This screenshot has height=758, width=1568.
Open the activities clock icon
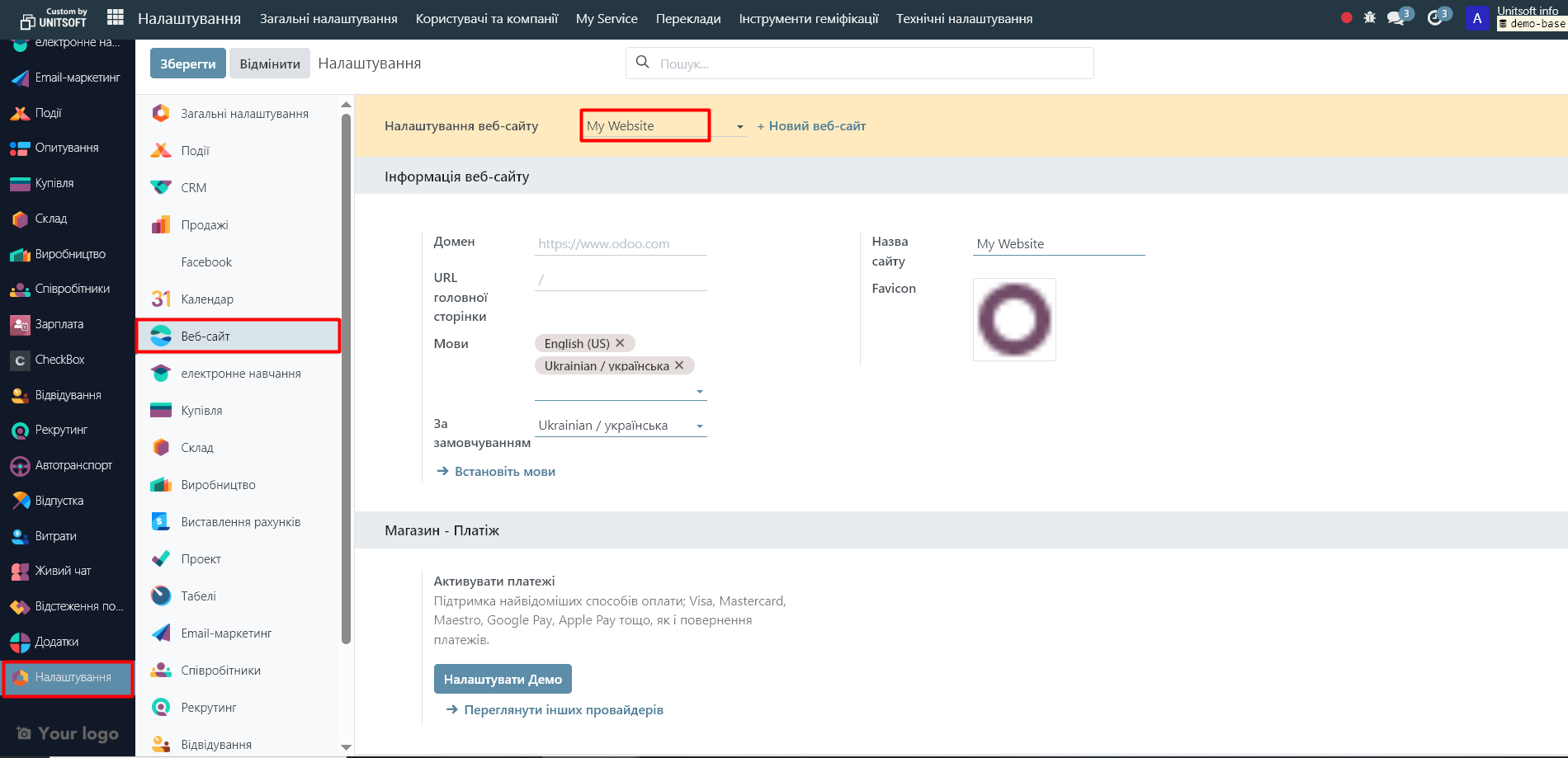1435,18
